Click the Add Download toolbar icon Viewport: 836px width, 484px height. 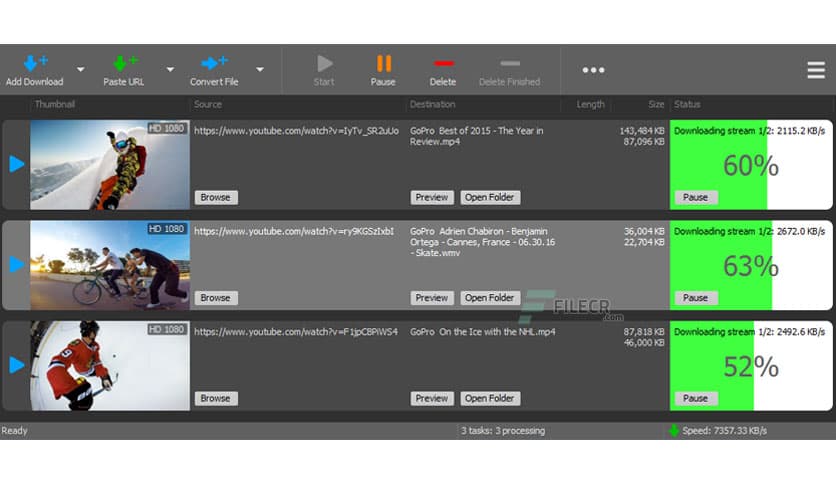point(35,63)
